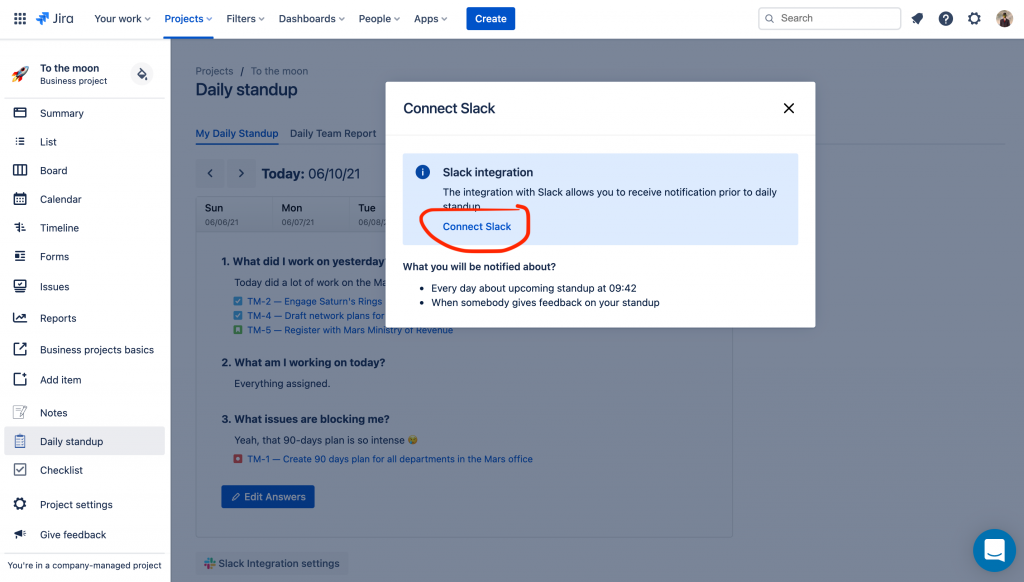
Task: Select Sun 06/06/21 column header
Action: [234, 214]
